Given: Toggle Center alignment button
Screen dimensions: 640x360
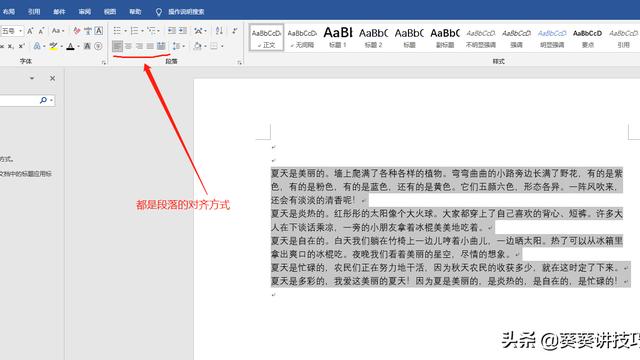Looking at the screenshot, I should [x=129, y=46].
